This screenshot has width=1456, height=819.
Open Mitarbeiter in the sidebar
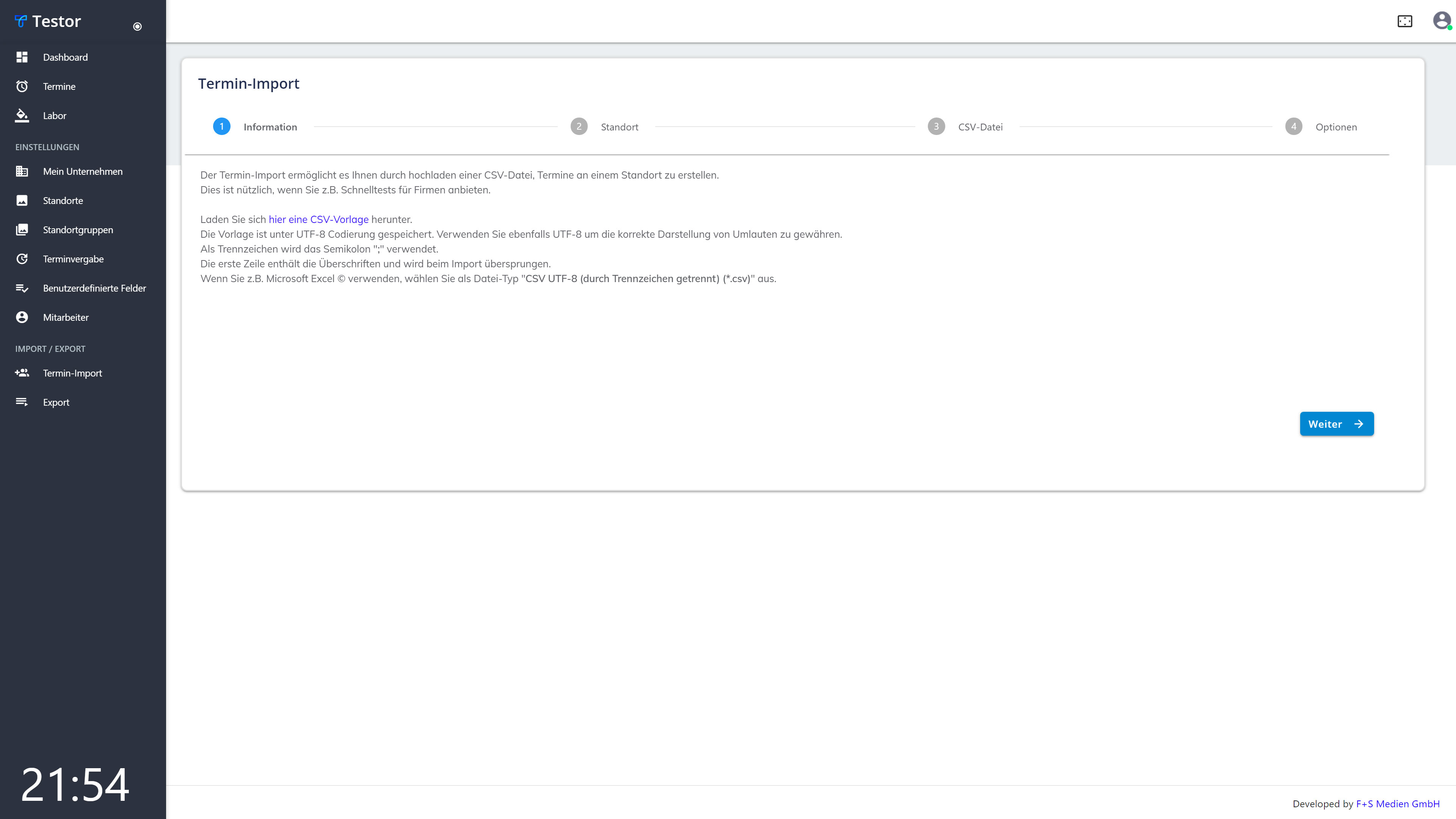(66, 317)
